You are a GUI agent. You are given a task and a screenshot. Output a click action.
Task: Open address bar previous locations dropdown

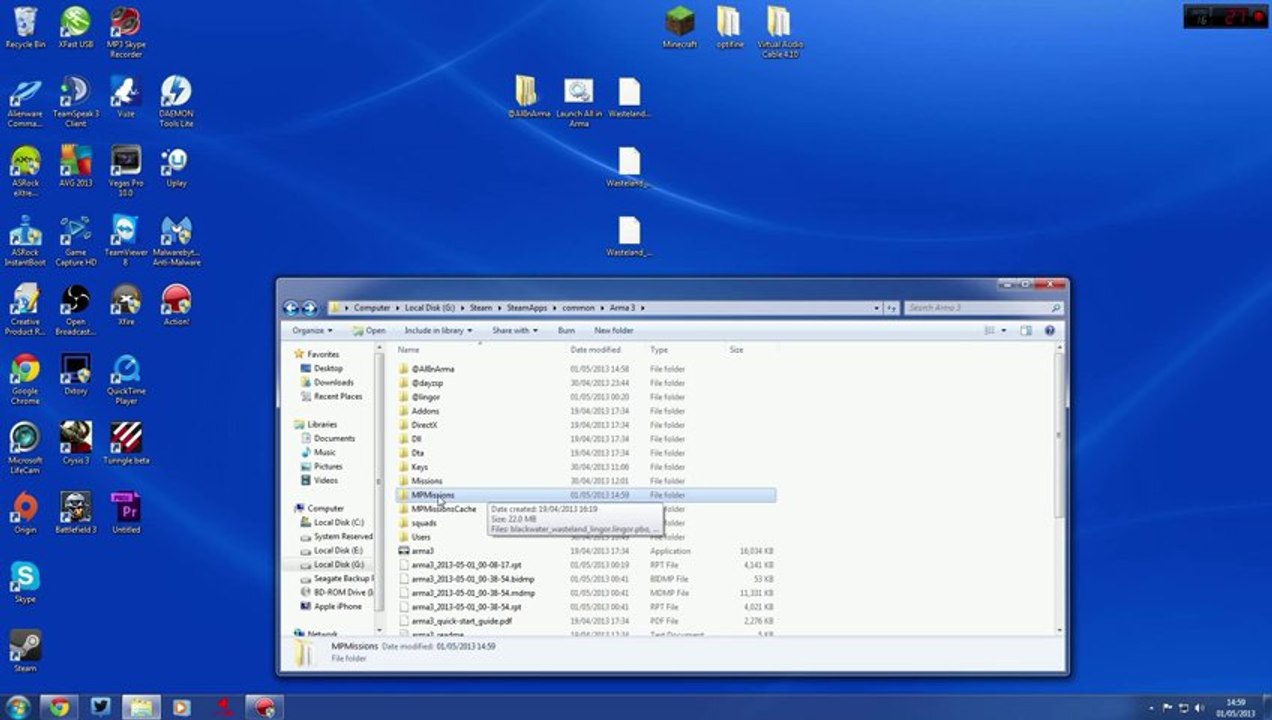coord(875,308)
